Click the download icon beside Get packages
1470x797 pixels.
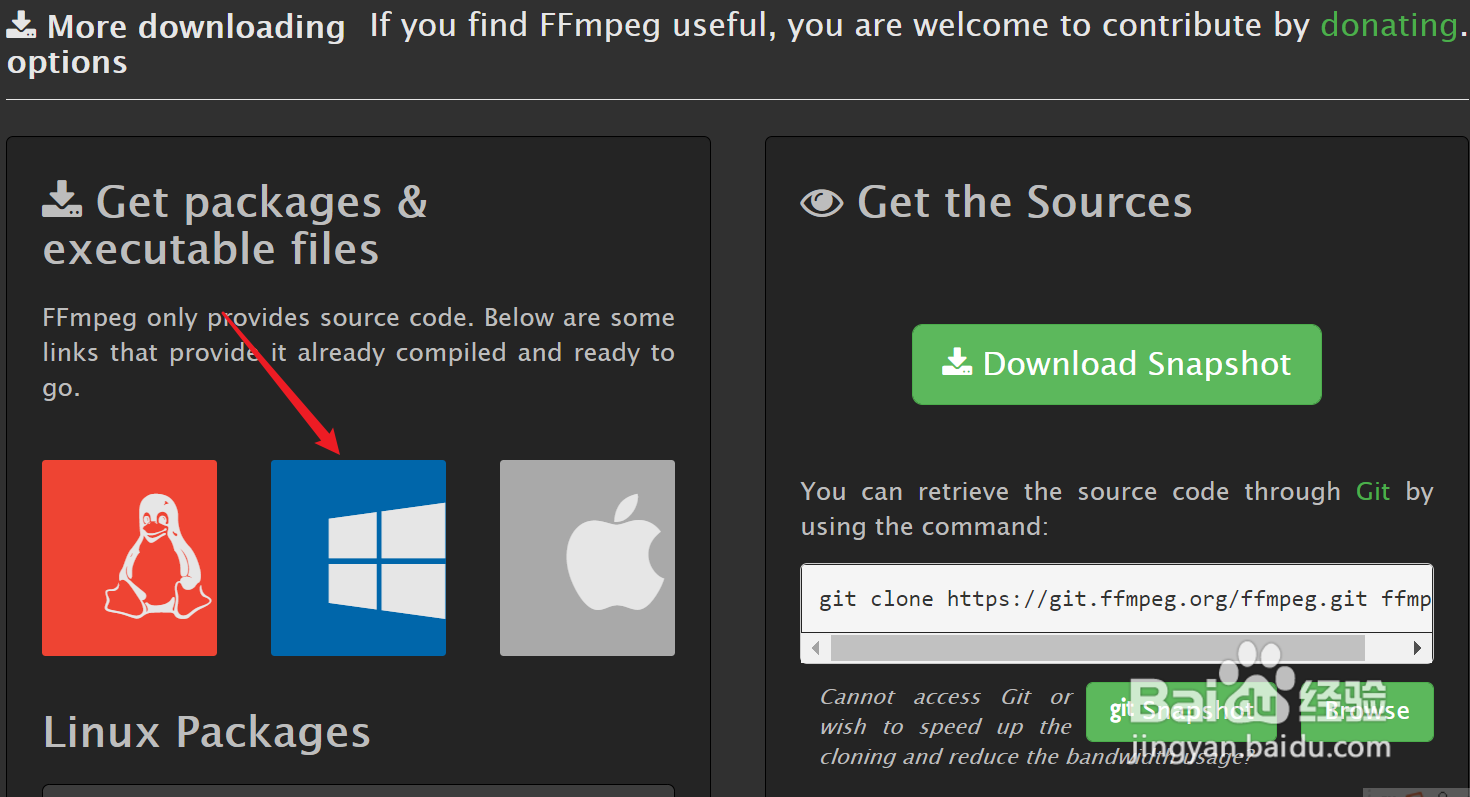click(63, 199)
